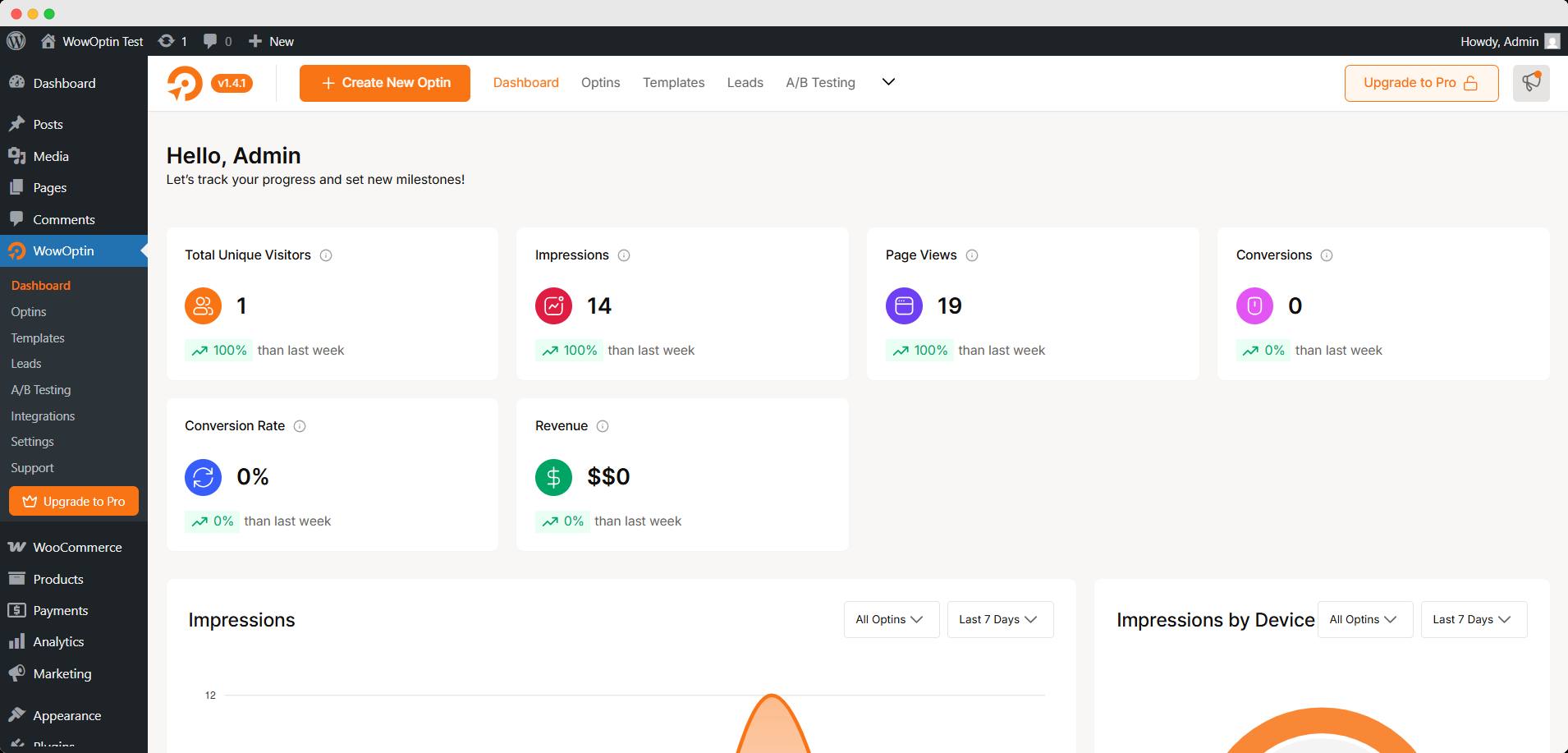The image size is (1568, 753).
Task: Click the Total Unique Visitors info icon
Action: (326, 255)
